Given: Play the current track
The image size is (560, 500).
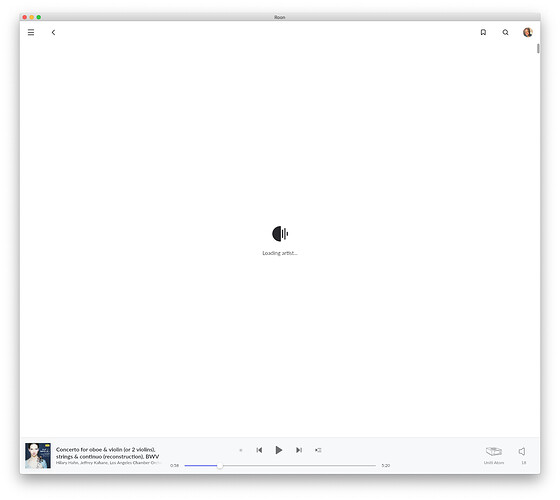Looking at the screenshot, I should [279, 450].
